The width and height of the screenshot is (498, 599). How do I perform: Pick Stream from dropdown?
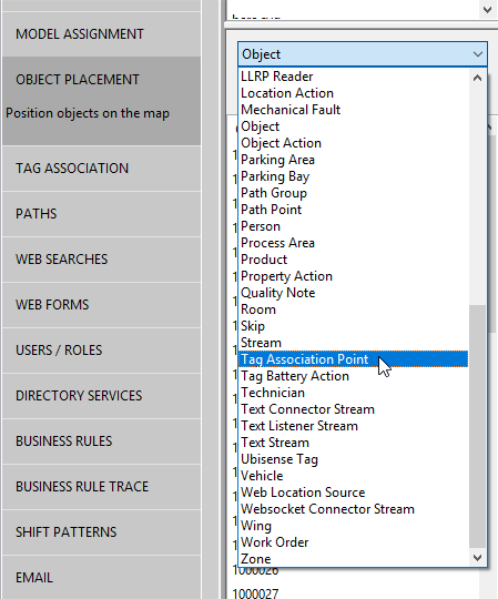coord(353,343)
